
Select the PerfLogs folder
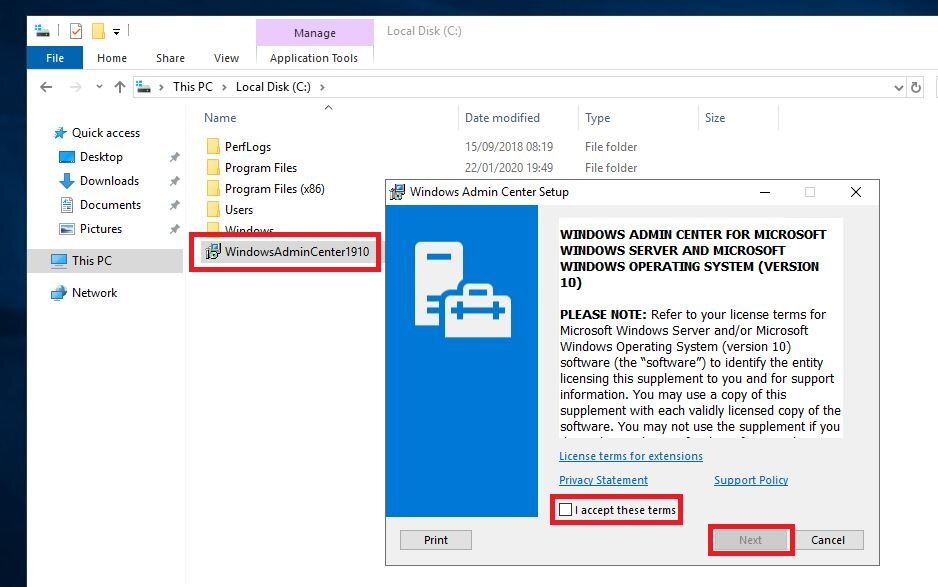click(248, 147)
